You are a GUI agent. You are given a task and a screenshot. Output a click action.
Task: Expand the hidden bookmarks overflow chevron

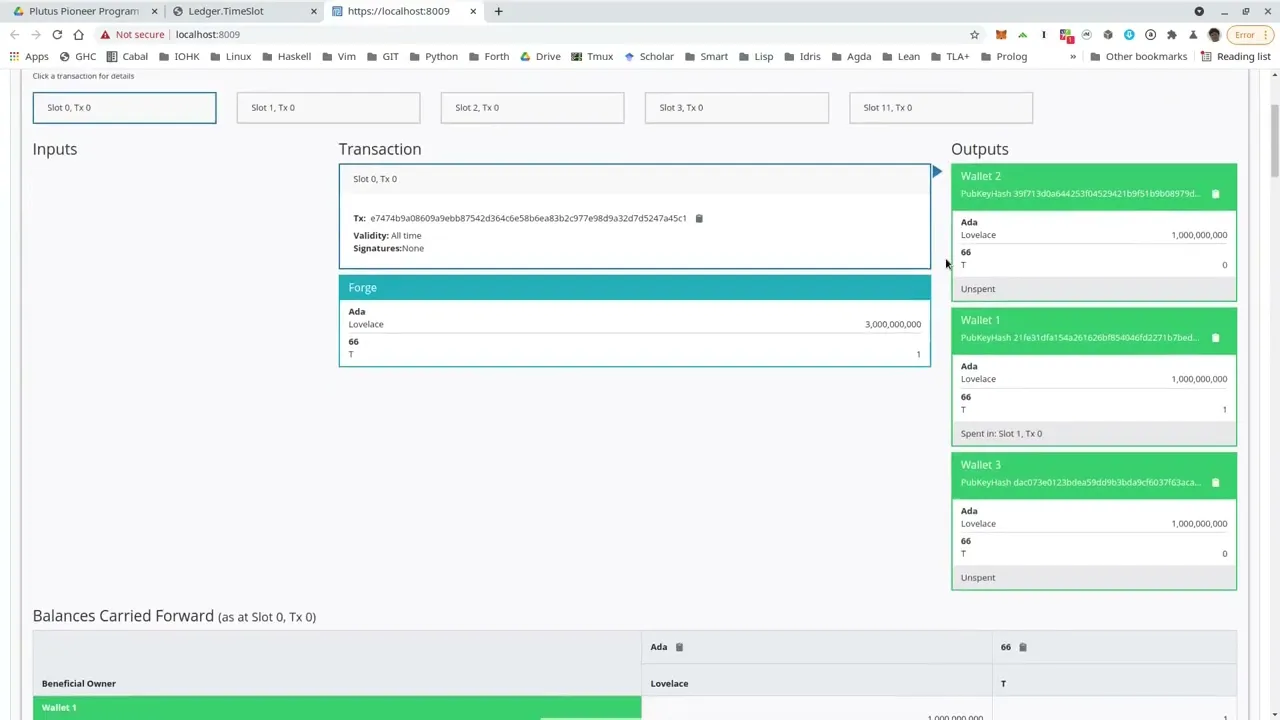(x=1073, y=56)
